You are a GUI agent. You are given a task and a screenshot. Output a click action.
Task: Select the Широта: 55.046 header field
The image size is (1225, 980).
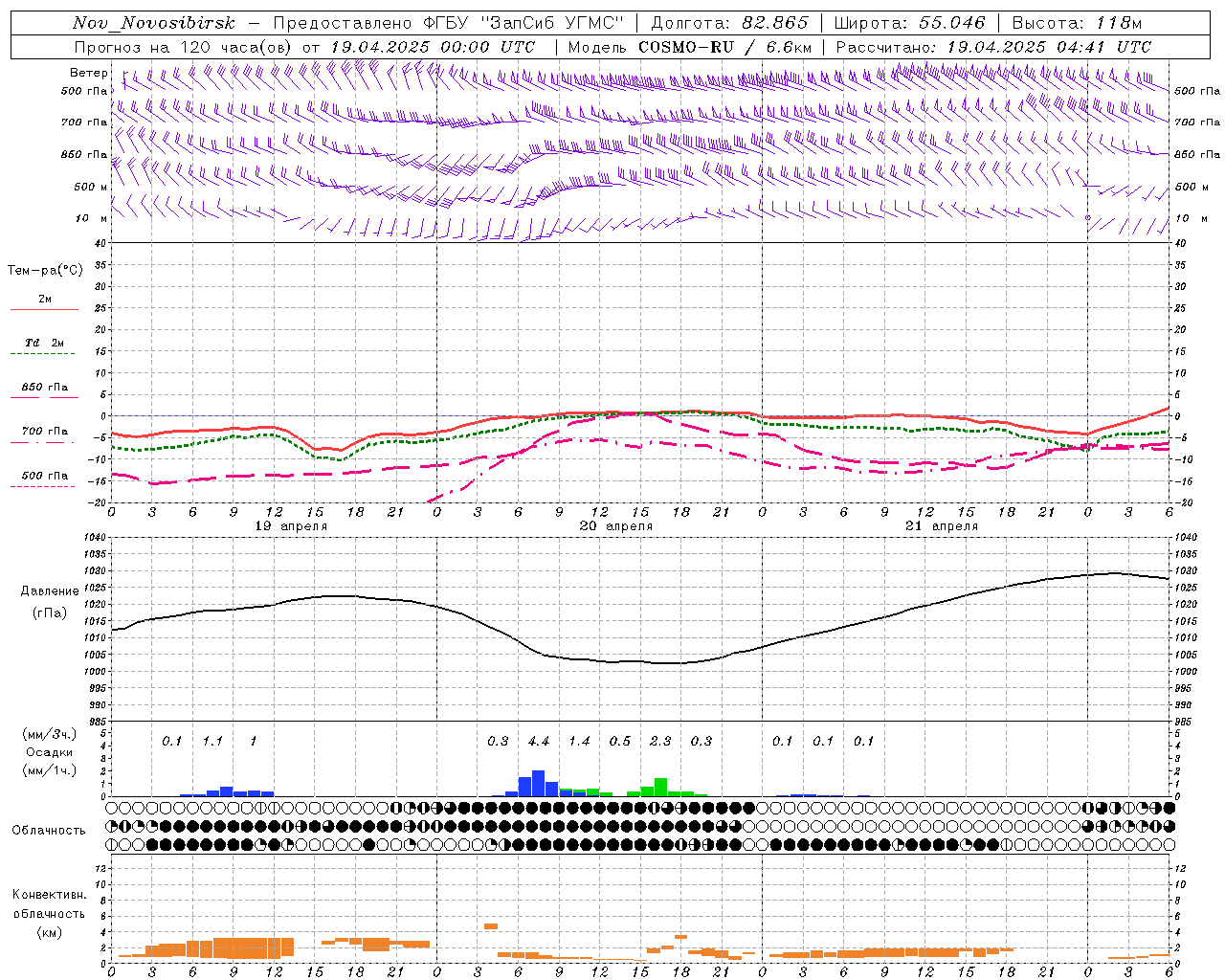point(909,23)
